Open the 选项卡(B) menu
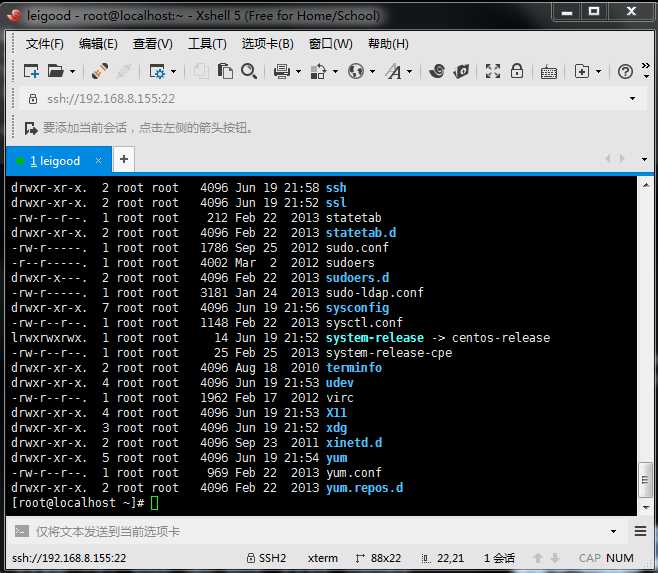The image size is (658, 573). point(268,44)
